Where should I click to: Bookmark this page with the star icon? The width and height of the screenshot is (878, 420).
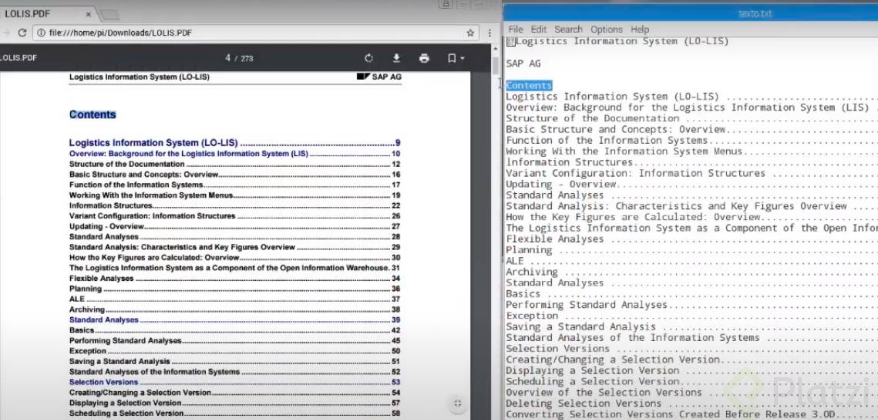pyautogui.click(x=470, y=32)
